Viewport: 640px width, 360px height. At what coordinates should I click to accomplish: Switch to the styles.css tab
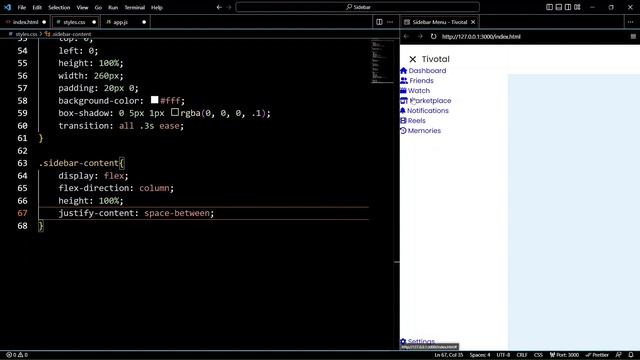74,22
